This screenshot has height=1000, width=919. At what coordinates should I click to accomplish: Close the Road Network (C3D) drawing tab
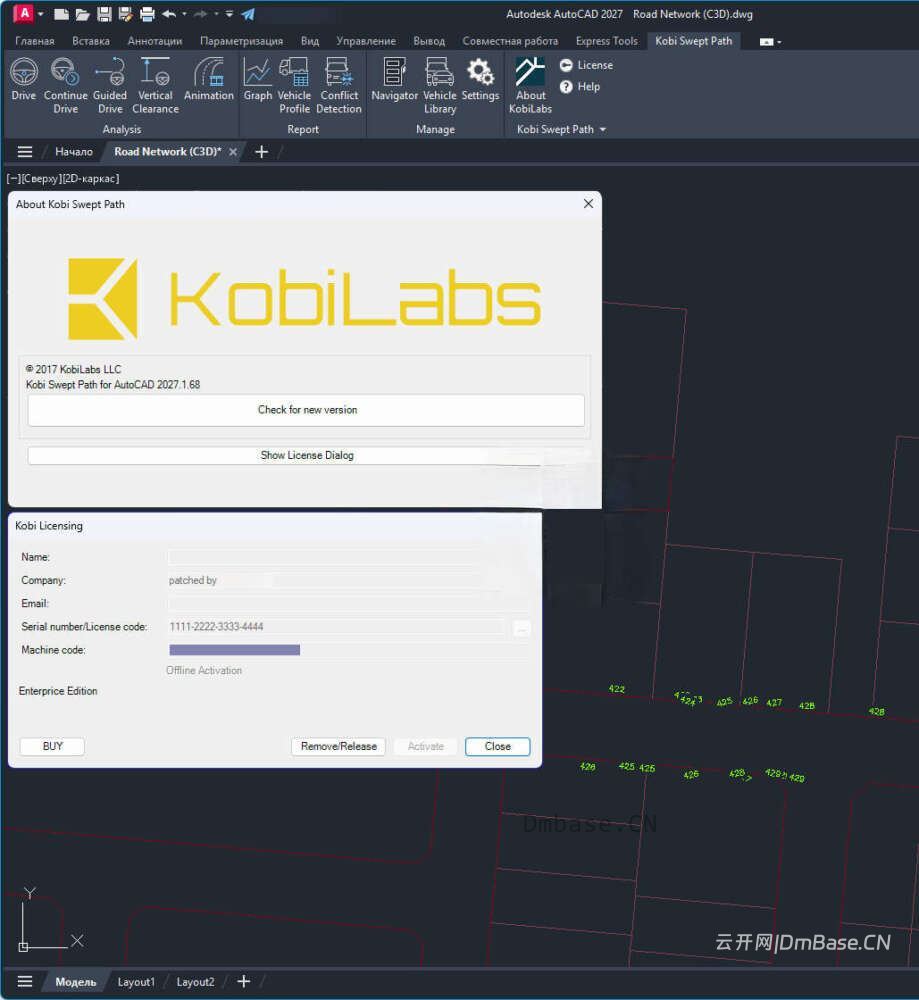[x=233, y=152]
